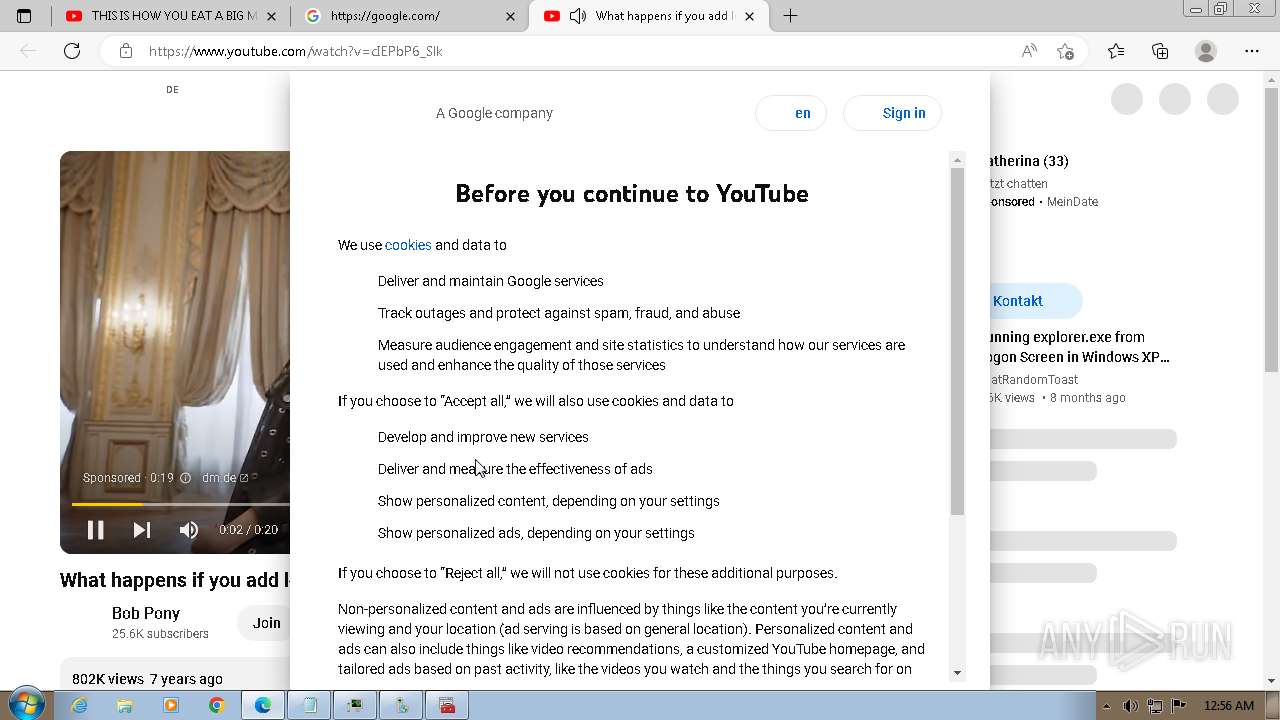Open Edge Settings and more menu

coord(1252,51)
